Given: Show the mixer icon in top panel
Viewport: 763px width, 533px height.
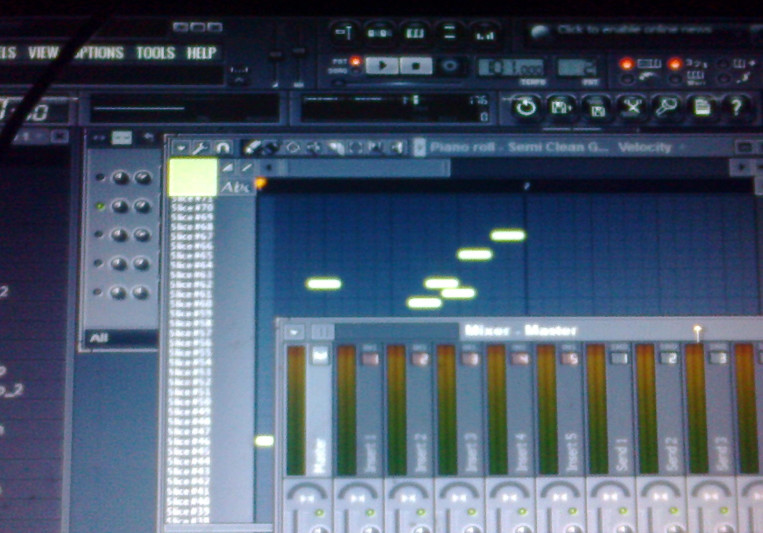Looking at the screenshot, I should coord(485,33).
